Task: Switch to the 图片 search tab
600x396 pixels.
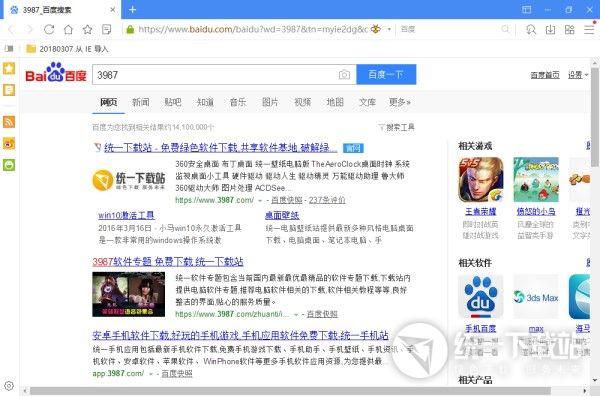Action: coord(270,102)
